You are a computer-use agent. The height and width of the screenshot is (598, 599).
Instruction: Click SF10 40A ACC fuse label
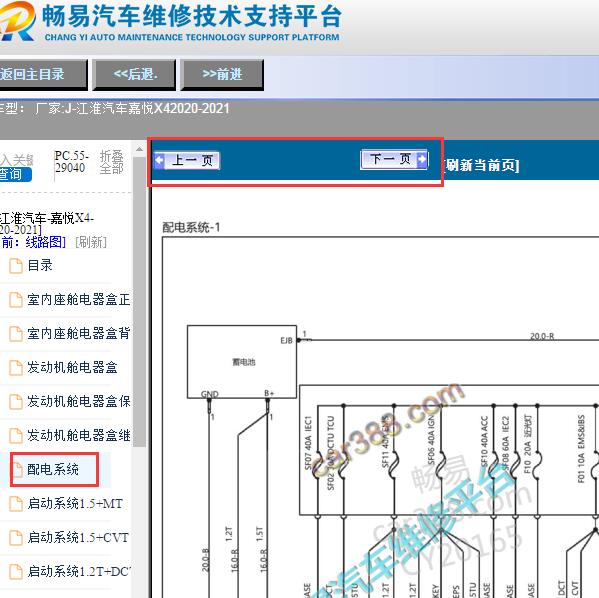pyautogui.click(x=484, y=442)
